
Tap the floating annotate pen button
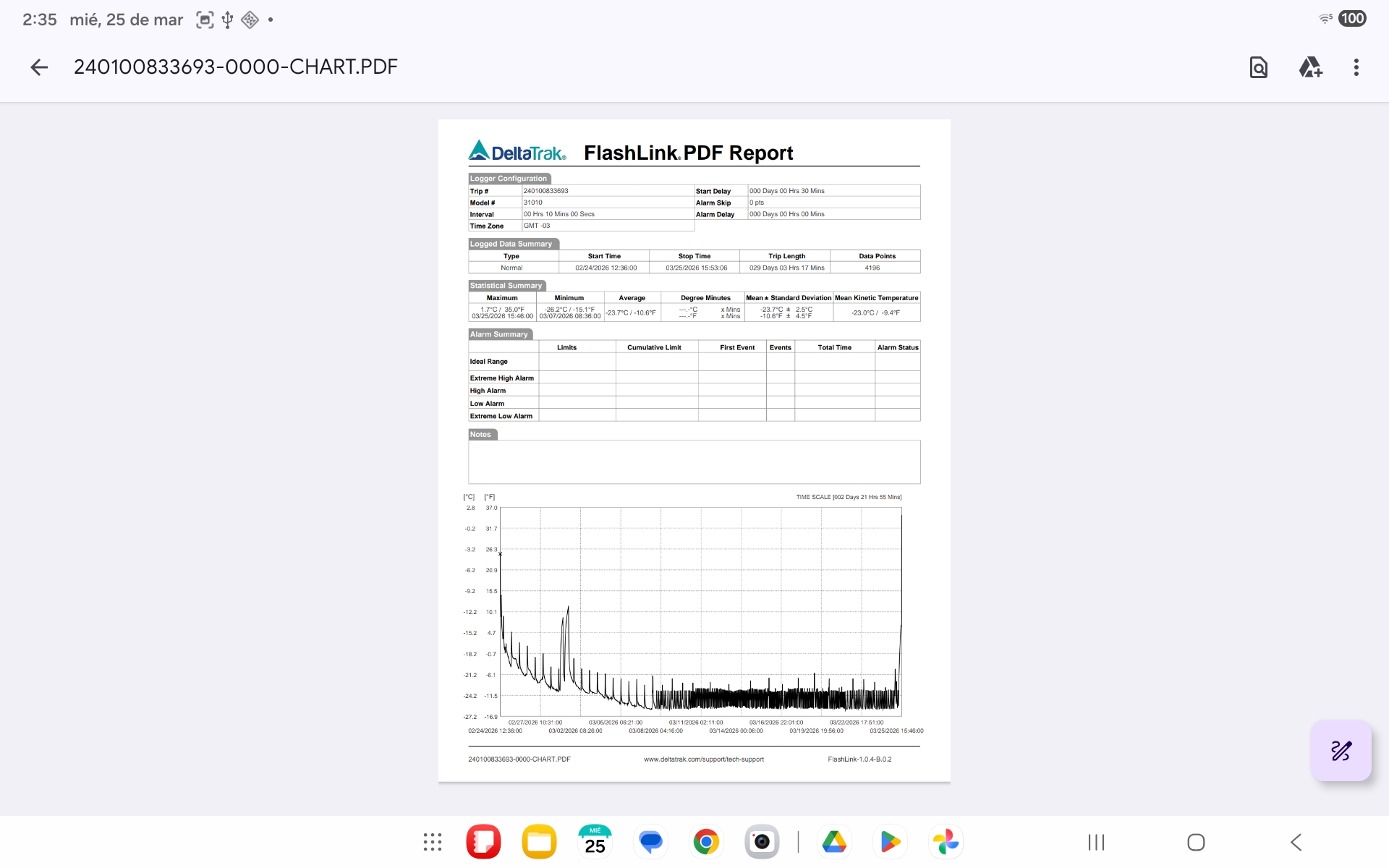[x=1341, y=751]
